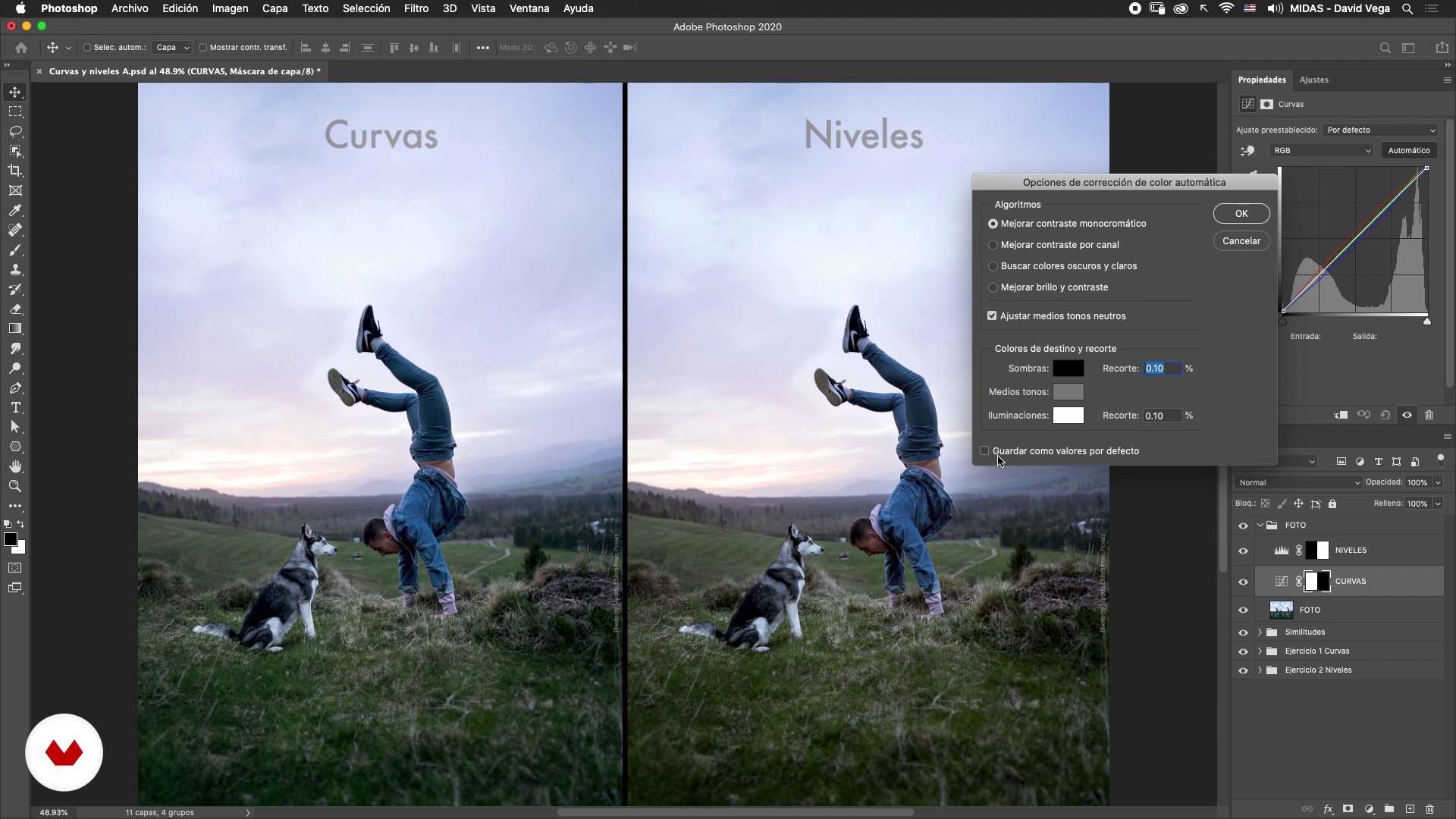Click the Home icon in options bar
1456x819 pixels.
tap(21, 48)
